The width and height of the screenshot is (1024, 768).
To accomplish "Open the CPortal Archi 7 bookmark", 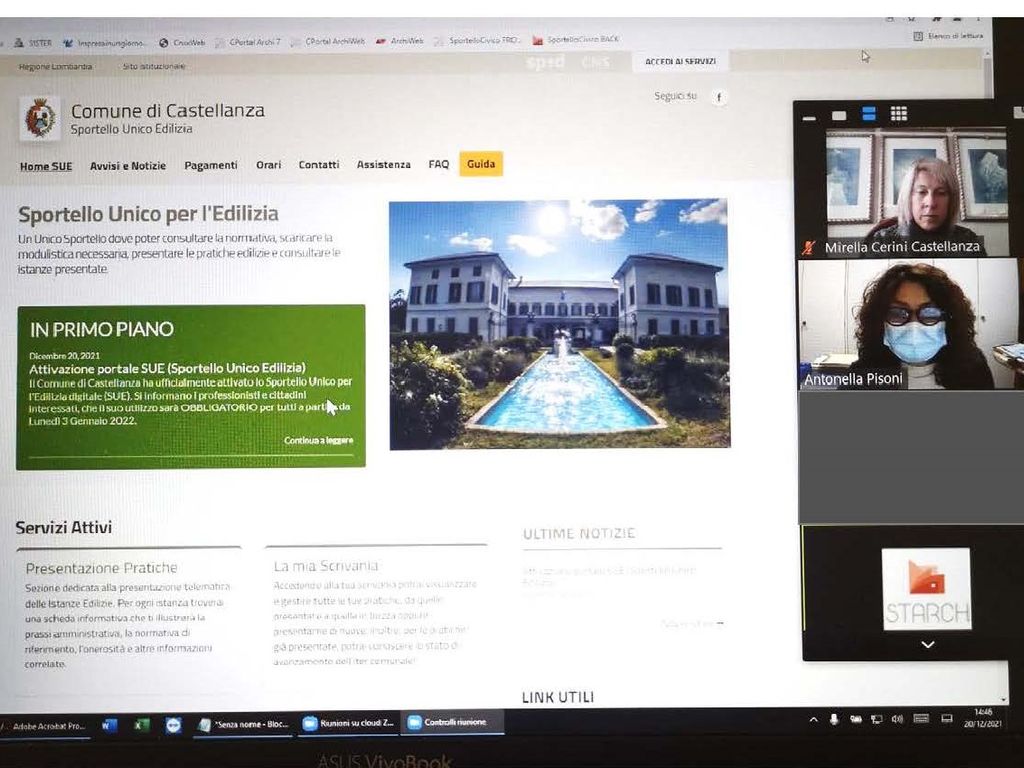I will [x=248, y=42].
